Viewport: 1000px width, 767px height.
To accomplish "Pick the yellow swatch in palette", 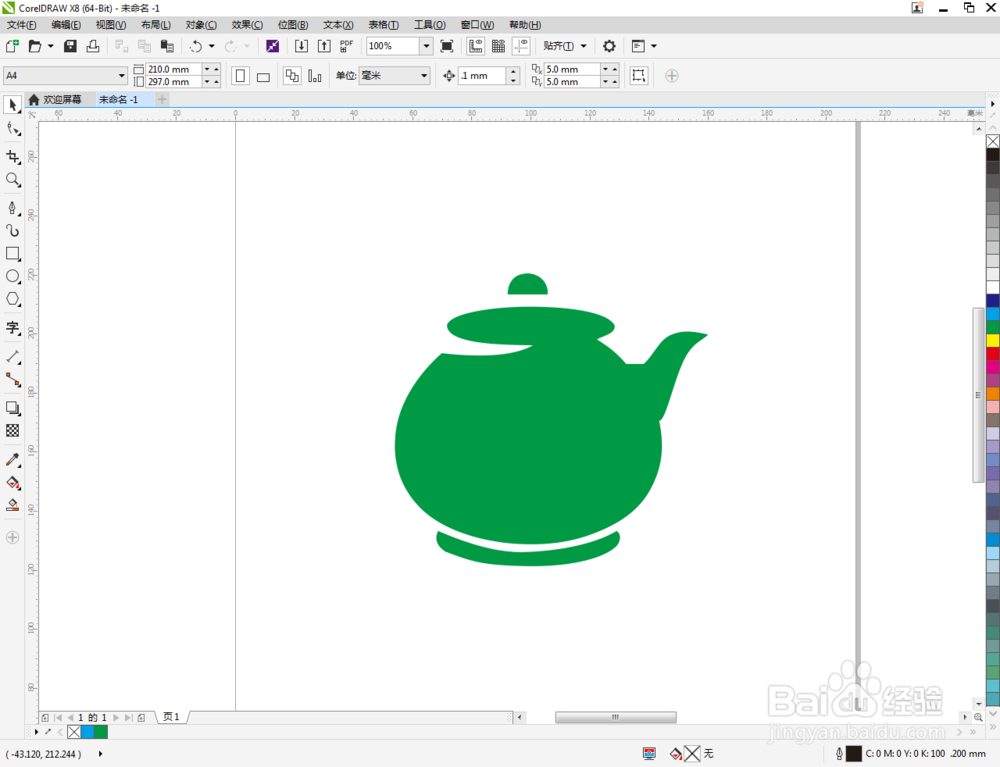I will tap(993, 340).
